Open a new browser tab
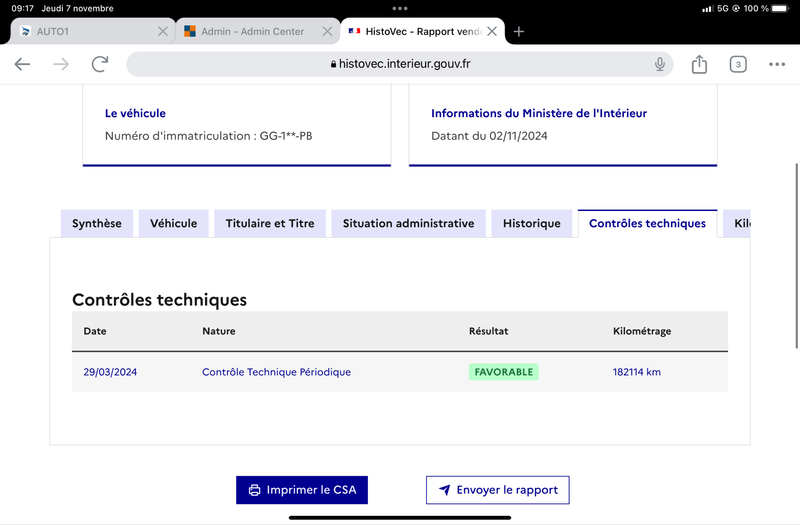 coord(518,32)
